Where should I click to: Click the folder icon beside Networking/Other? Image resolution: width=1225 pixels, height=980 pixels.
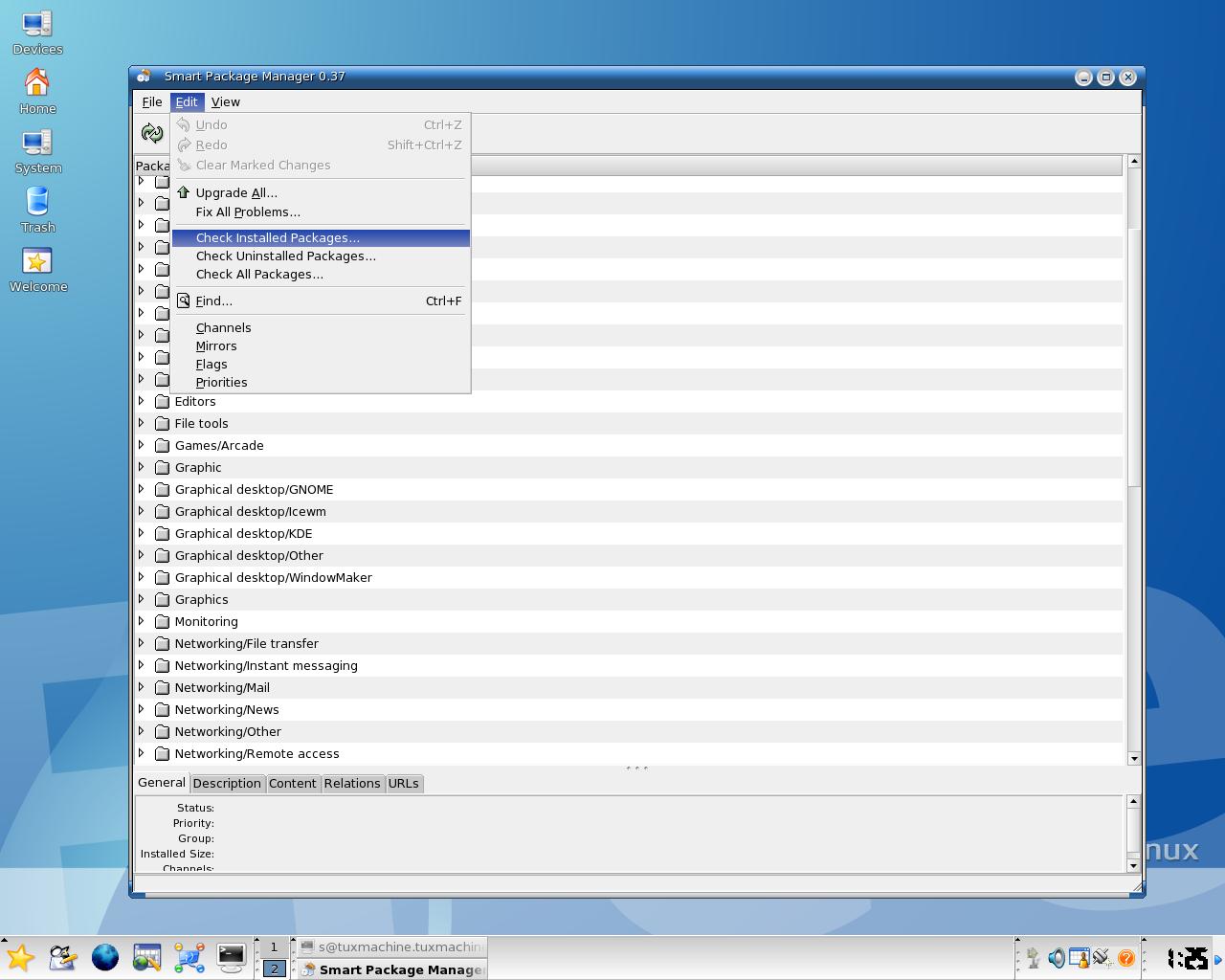pos(163,732)
